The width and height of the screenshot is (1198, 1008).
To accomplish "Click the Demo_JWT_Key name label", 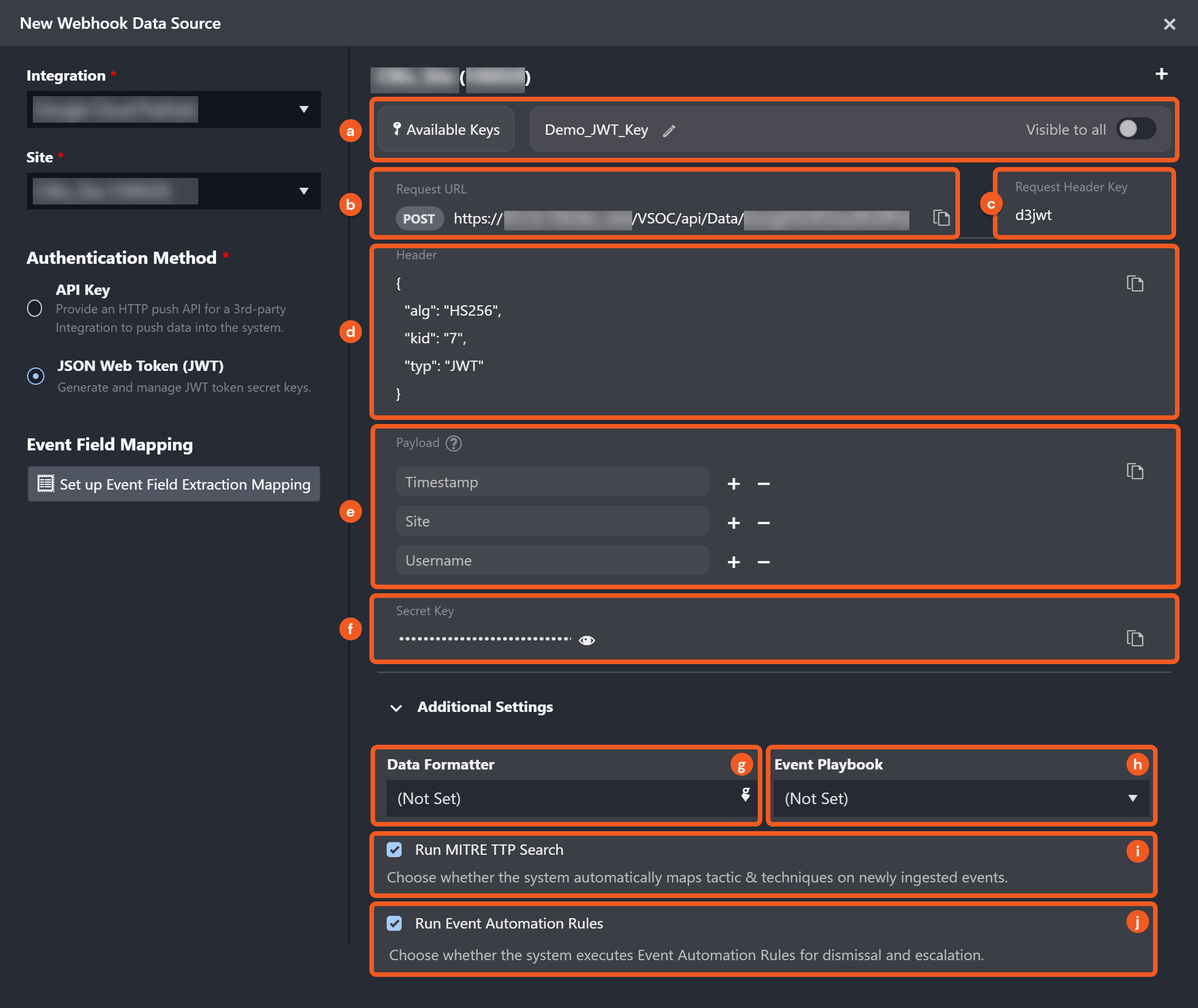I will 596,130.
